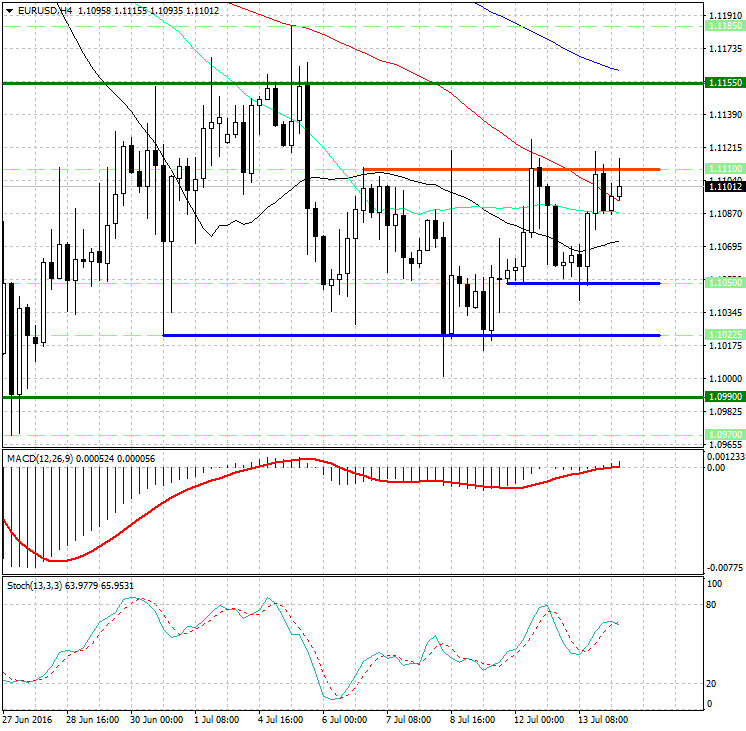The width and height of the screenshot is (746, 731).
Task: Click the 6 Jul 00:00 time label
Action: click(x=344, y=719)
